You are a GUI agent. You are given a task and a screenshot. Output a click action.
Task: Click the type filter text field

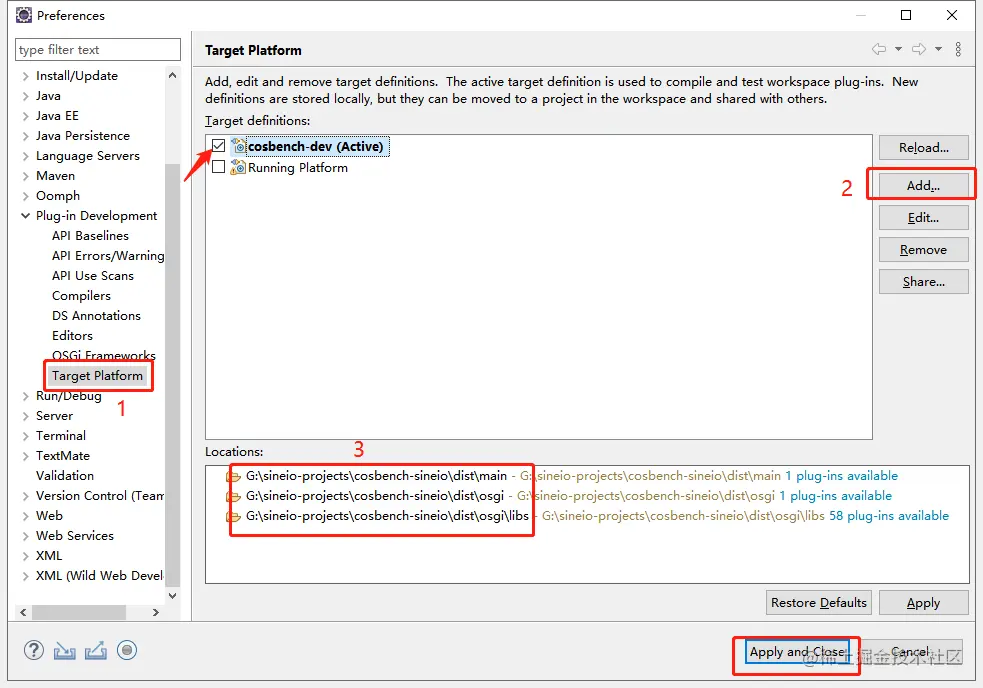[98, 50]
